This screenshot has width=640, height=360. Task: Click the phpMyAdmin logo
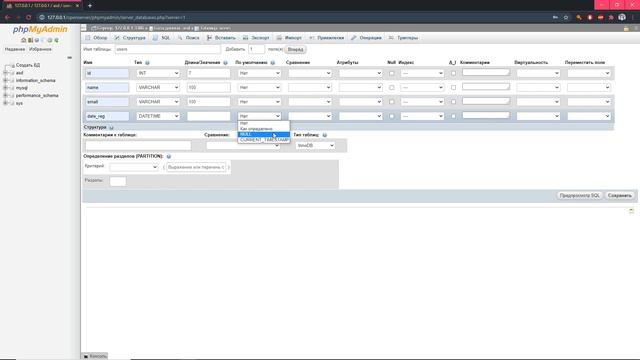click(40, 29)
